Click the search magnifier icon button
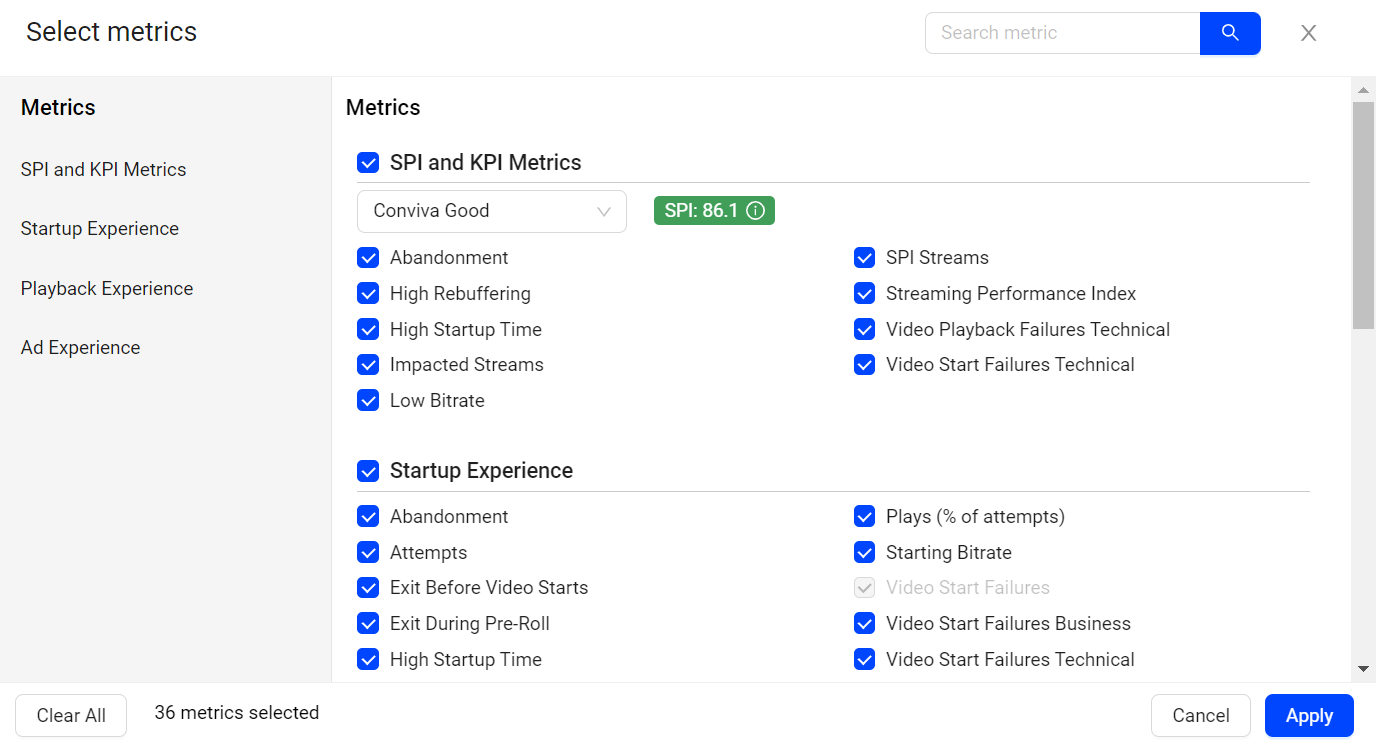The width and height of the screenshot is (1376, 747). (x=1230, y=33)
